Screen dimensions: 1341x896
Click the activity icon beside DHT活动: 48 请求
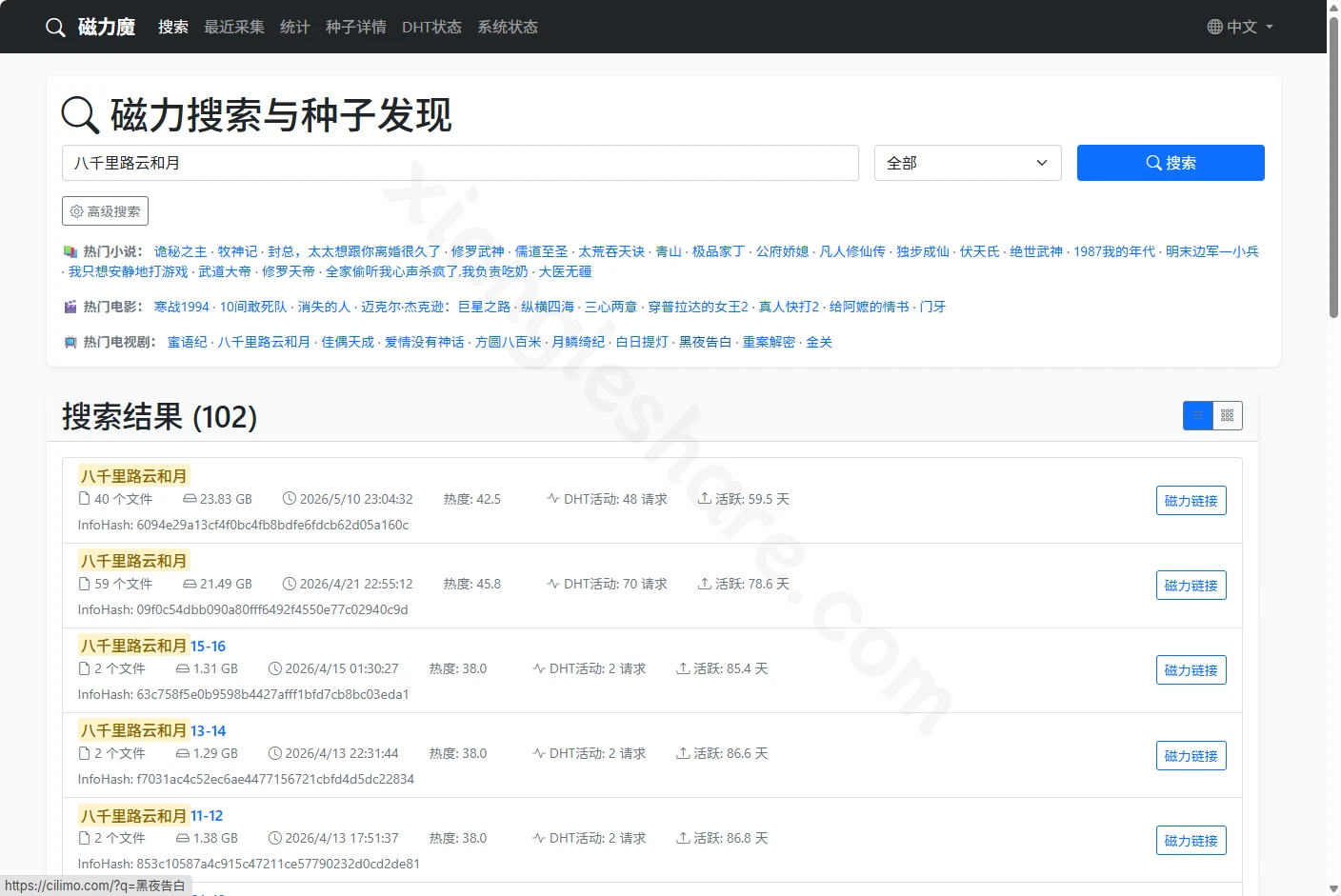click(x=553, y=499)
